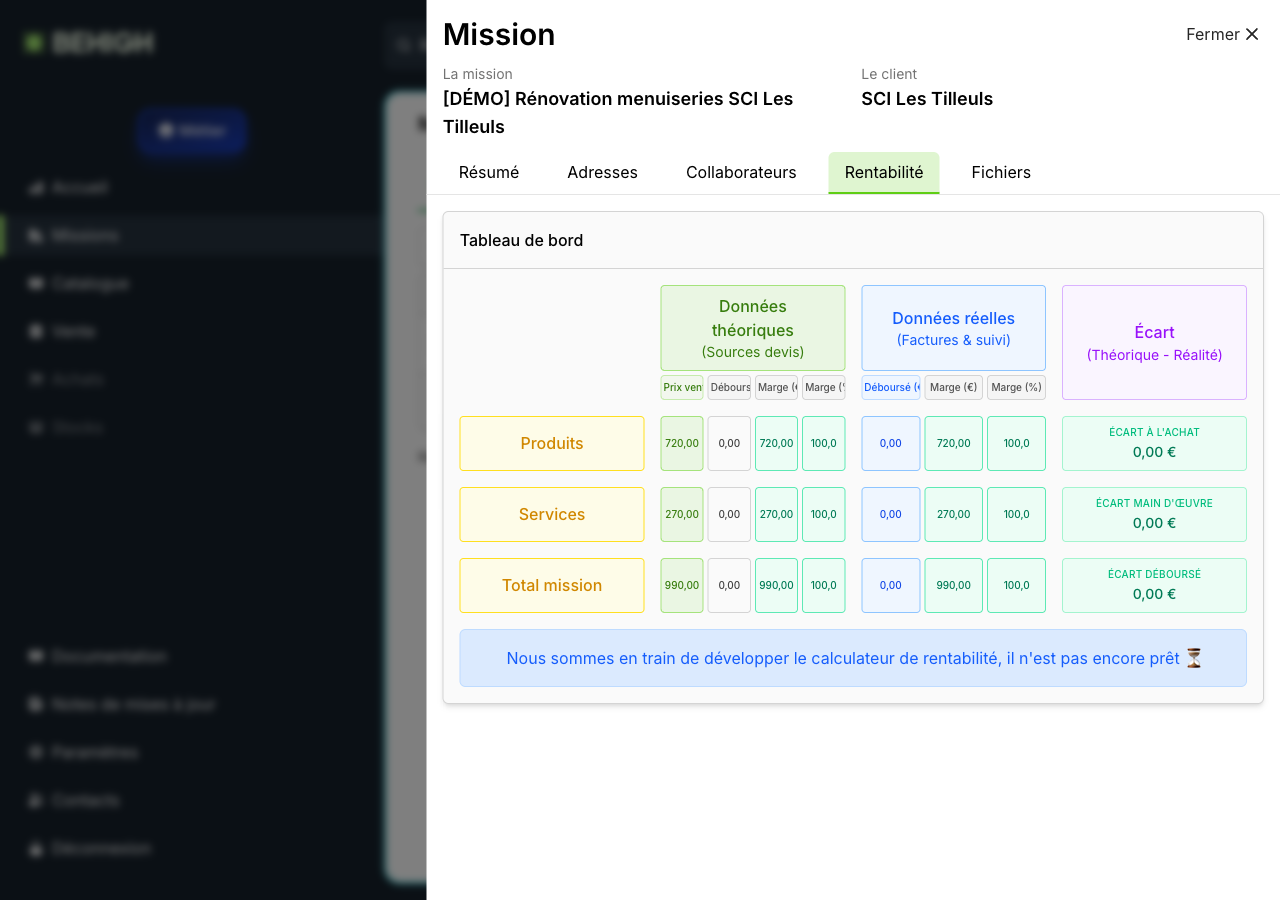Select the Rentabilité tab
This screenshot has height=900, width=1280.
tap(884, 172)
